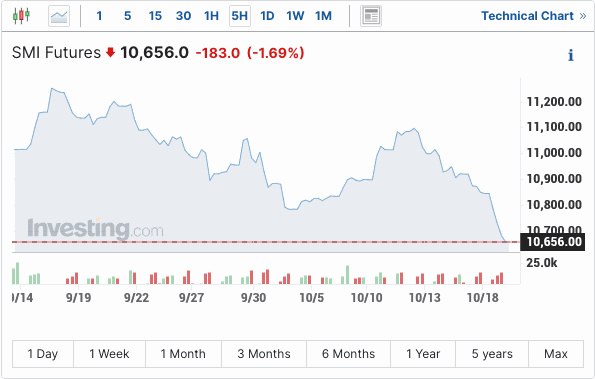Viewport: 595px width, 379px height.
Task: Click the 25.0k volume label
Action: click(x=541, y=263)
